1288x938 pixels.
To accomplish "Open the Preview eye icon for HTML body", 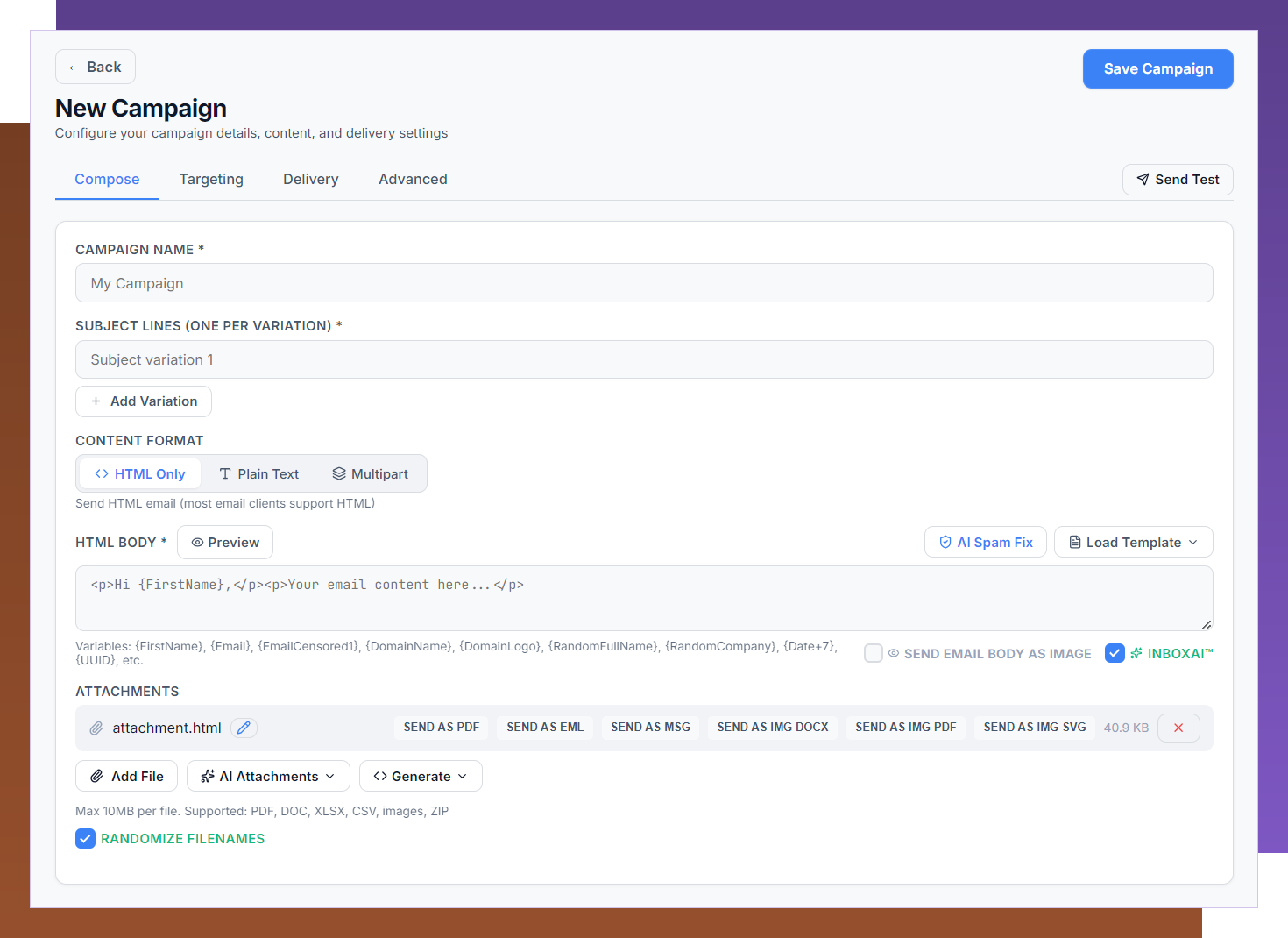I will point(200,542).
